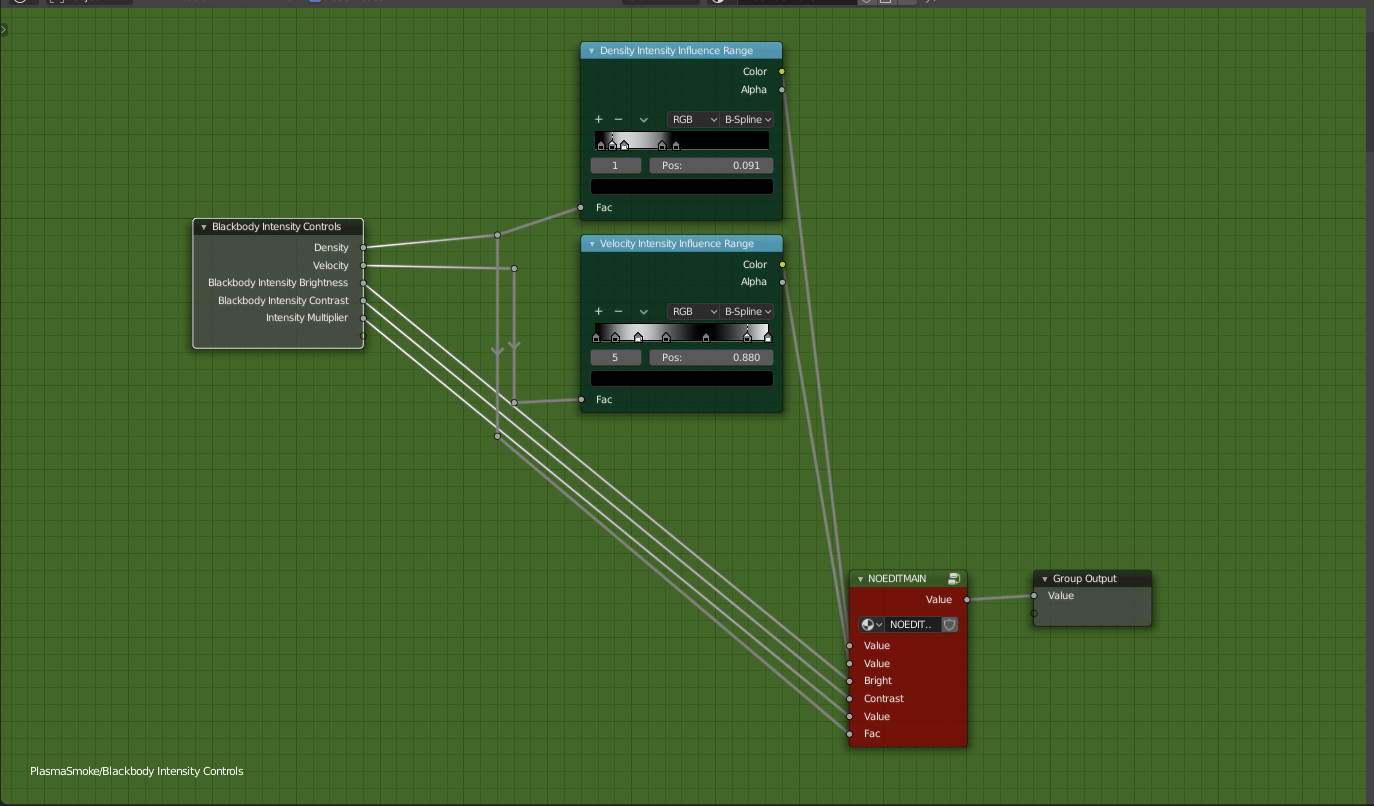The height and width of the screenshot is (806, 1374).
Task: Remove the selected stop from the Velocity ramp
Action: pyautogui.click(x=620, y=311)
